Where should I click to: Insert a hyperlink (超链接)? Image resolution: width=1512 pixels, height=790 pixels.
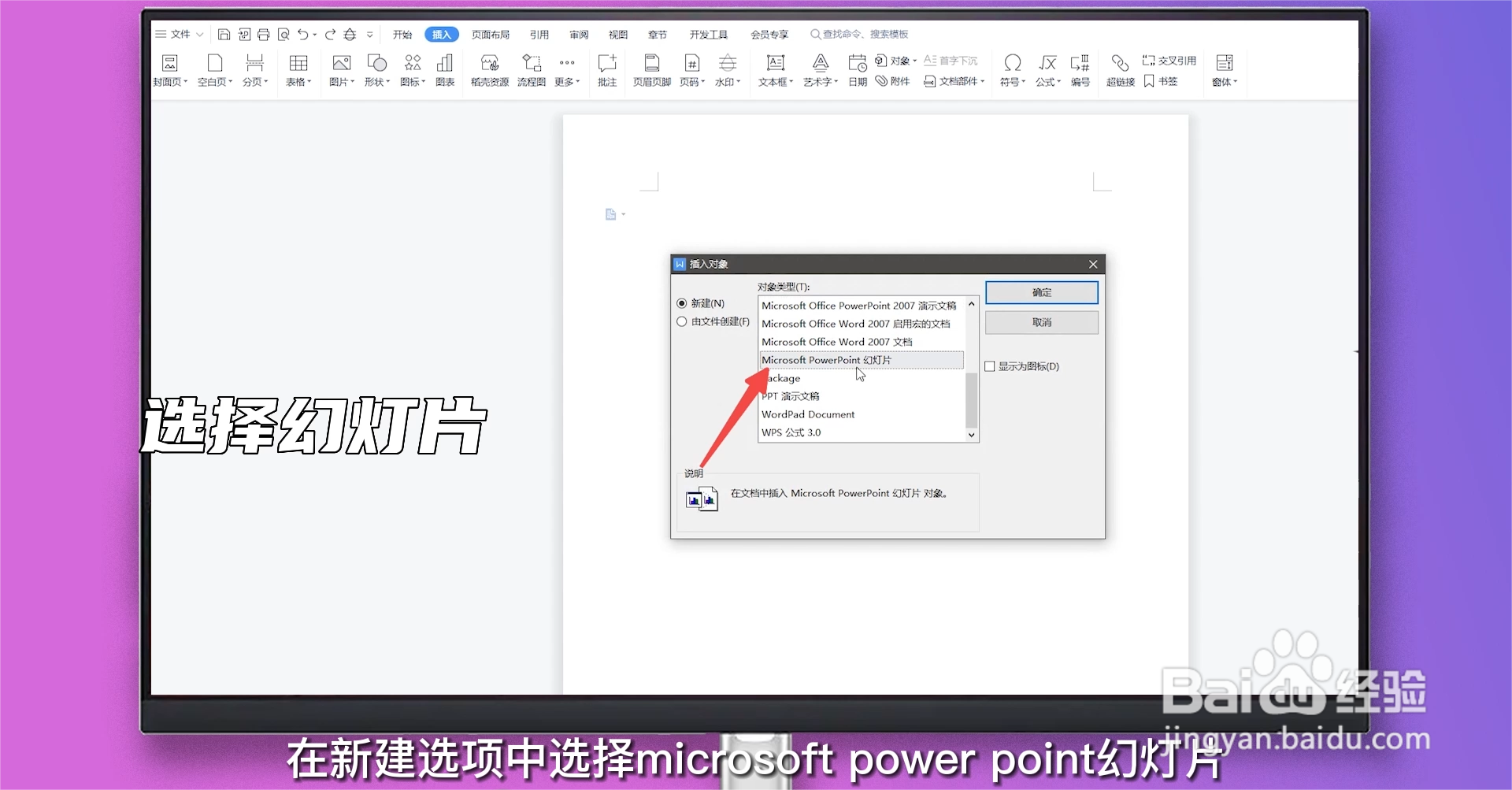click(x=1120, y=70)
